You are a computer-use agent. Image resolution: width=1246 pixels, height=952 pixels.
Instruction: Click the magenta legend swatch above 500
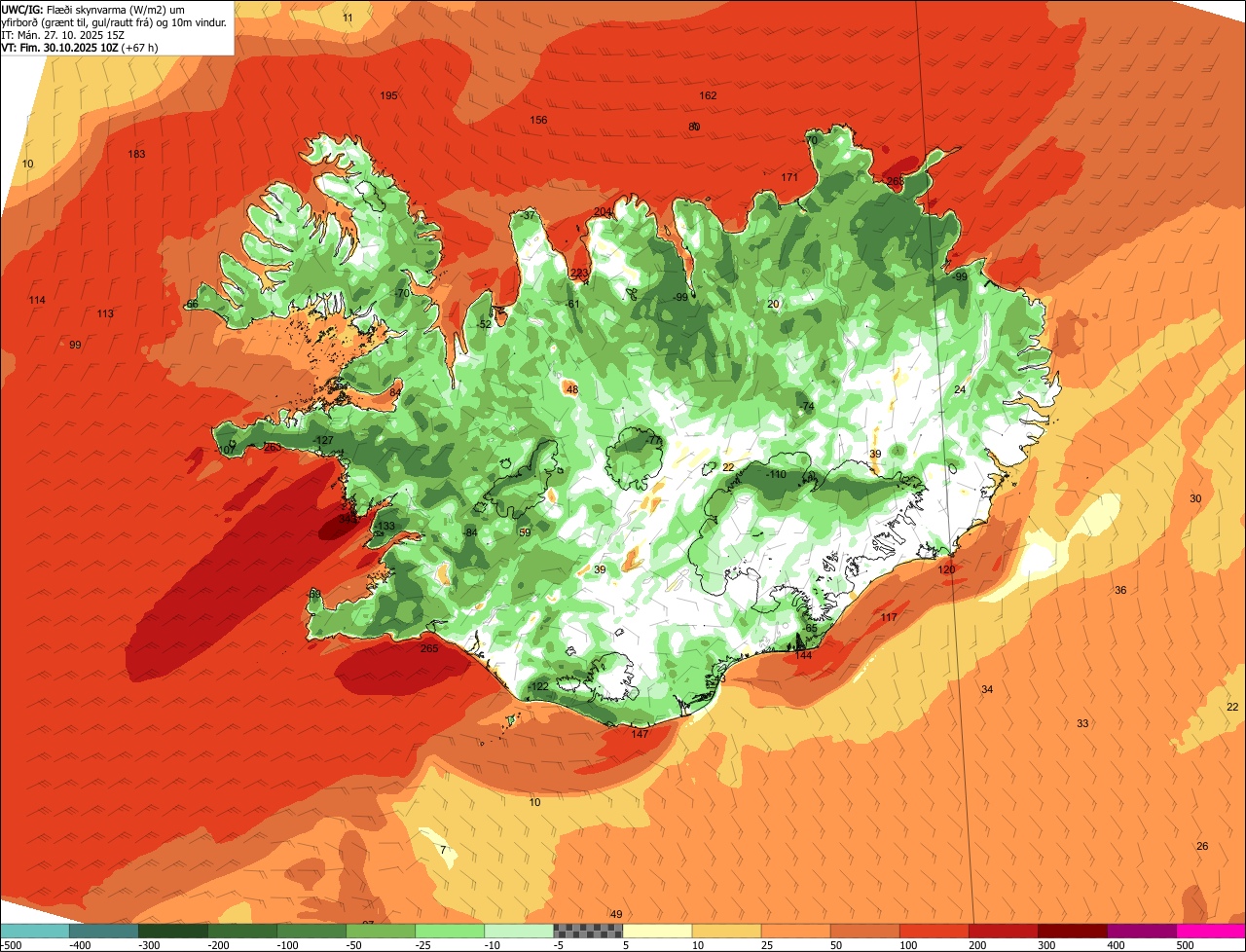tap(1211, 932)
